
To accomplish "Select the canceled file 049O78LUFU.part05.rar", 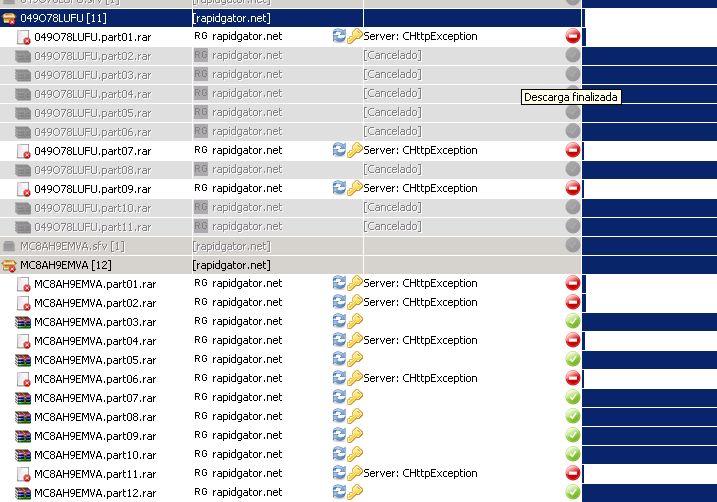I will pyautogui.click(x=92, y=112).
